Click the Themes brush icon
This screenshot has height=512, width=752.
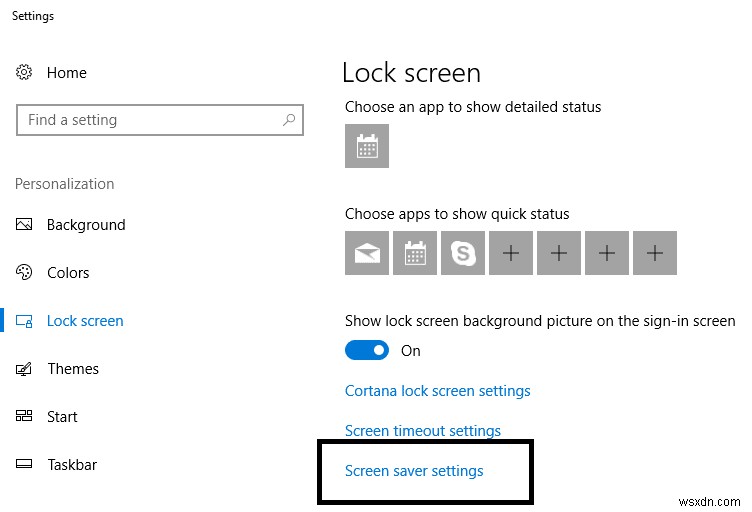click(x=24, y=369)
